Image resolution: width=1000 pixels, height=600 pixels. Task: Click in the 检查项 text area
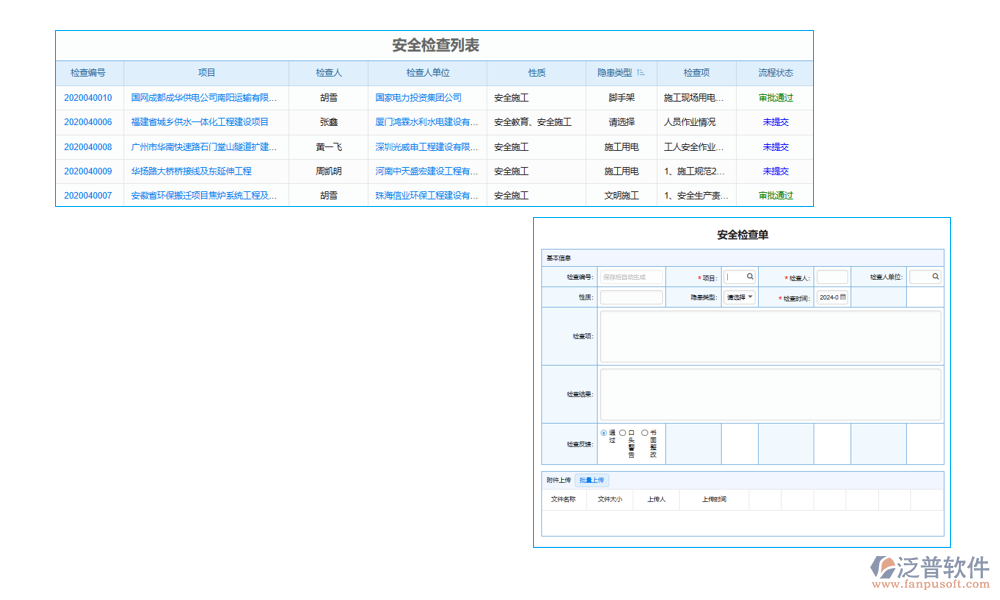769,336
